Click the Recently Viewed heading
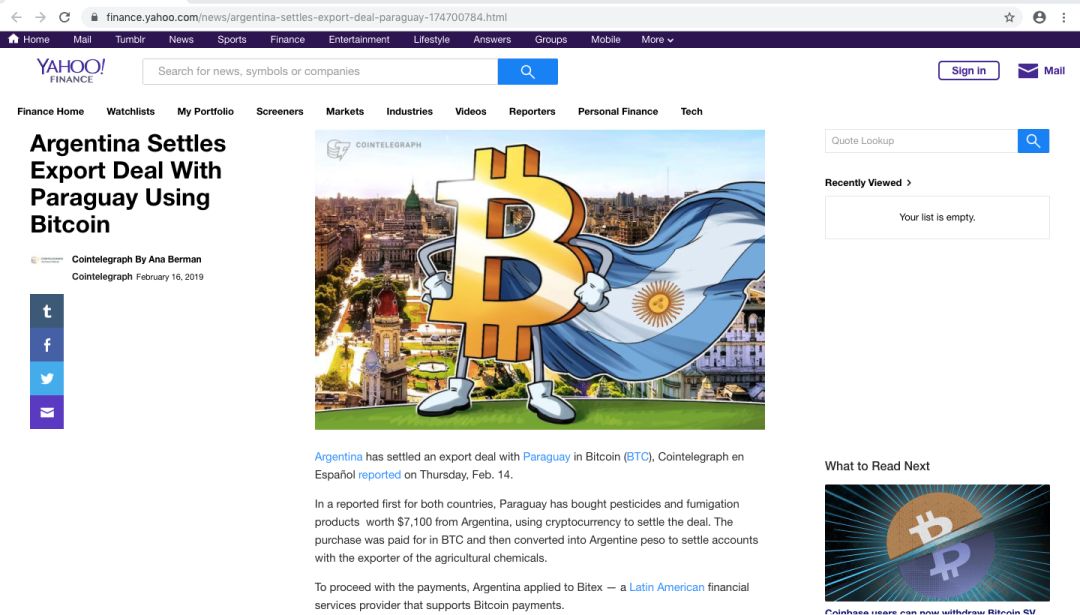 point(863,183)
